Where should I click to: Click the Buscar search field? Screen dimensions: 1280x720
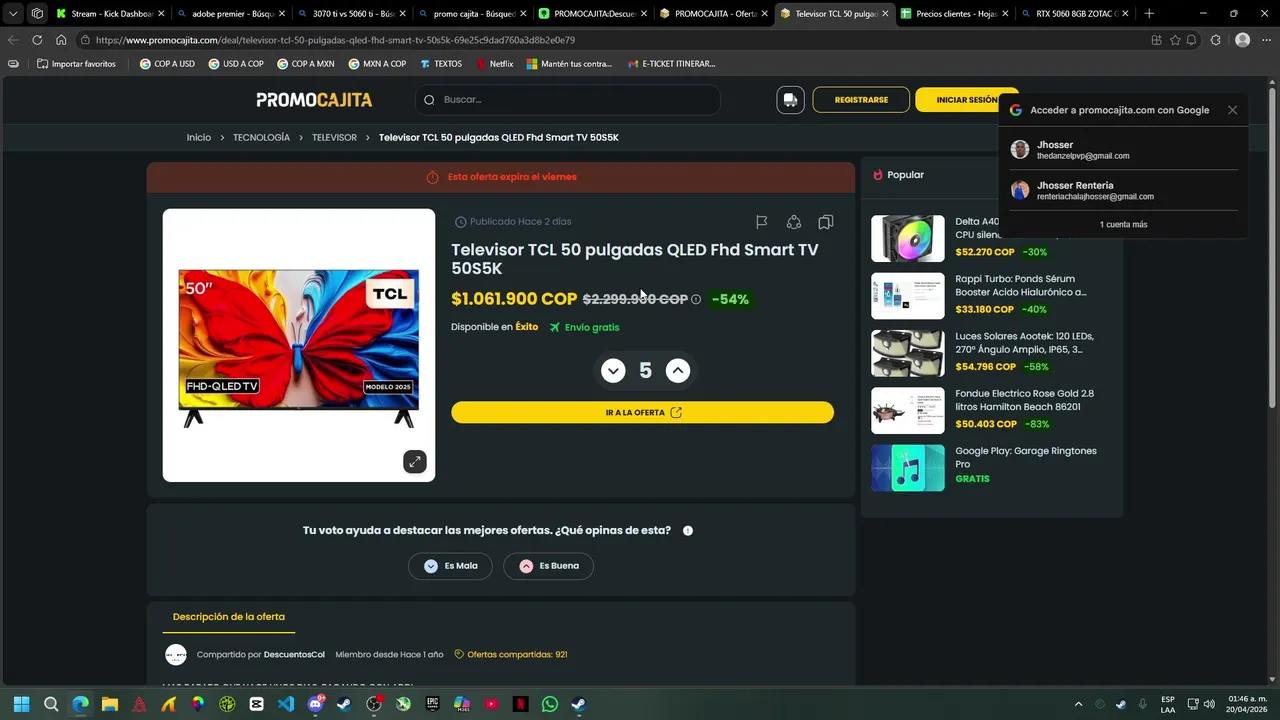pyautogui.click(x=568, y=100)
